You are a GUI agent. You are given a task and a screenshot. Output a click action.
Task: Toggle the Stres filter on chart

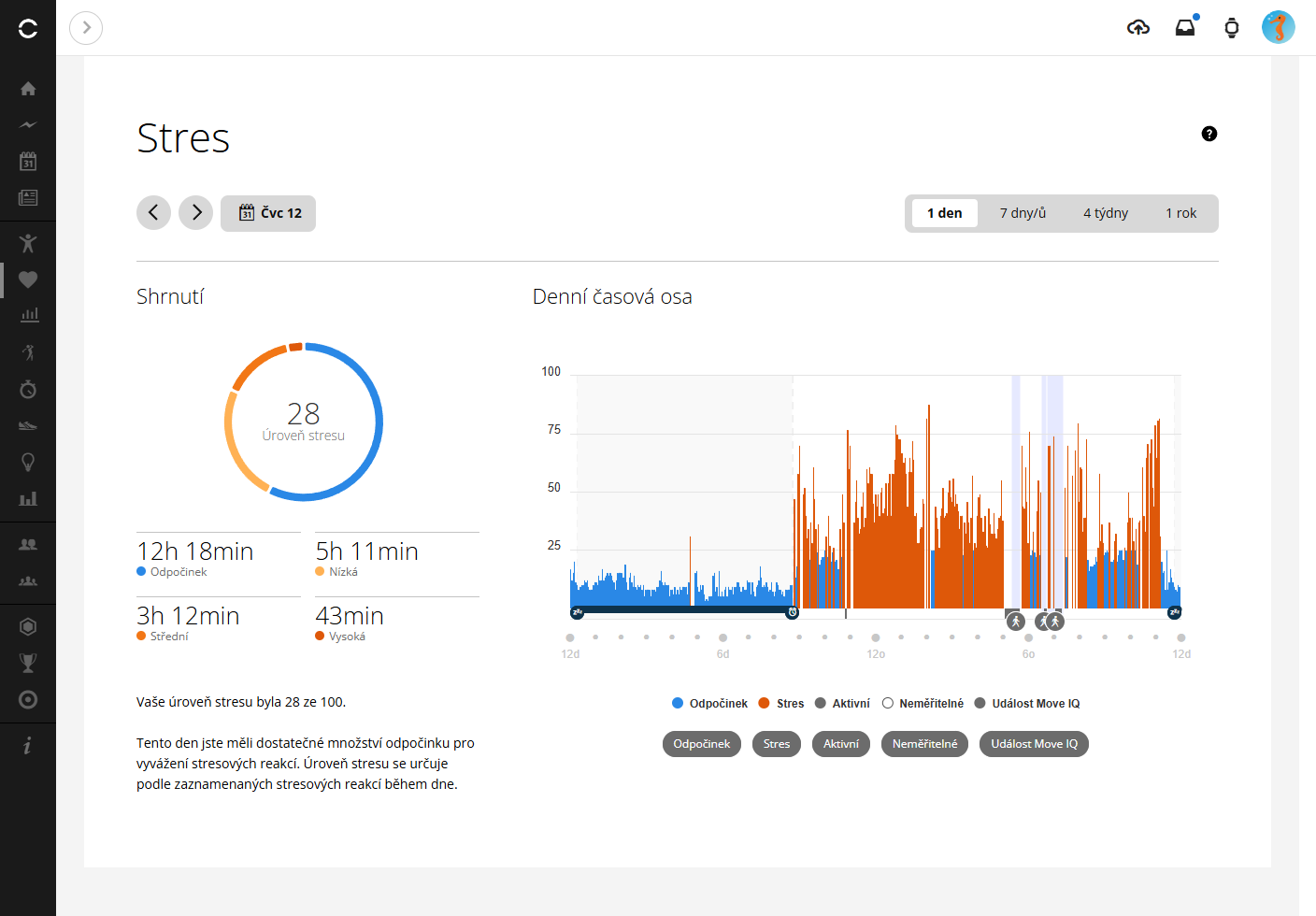[777, 744]
